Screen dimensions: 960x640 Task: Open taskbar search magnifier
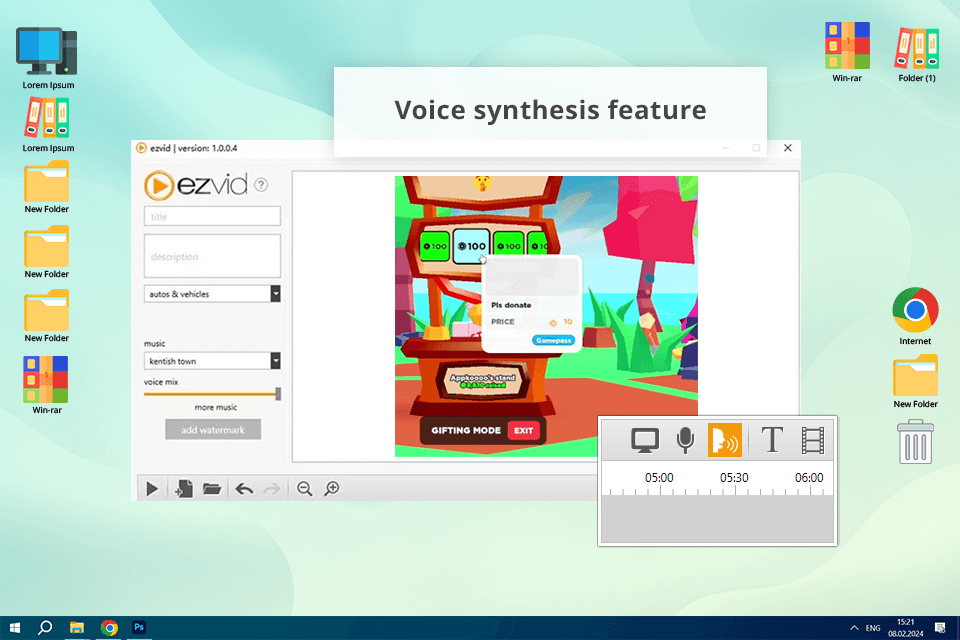[x=45, y=628]
